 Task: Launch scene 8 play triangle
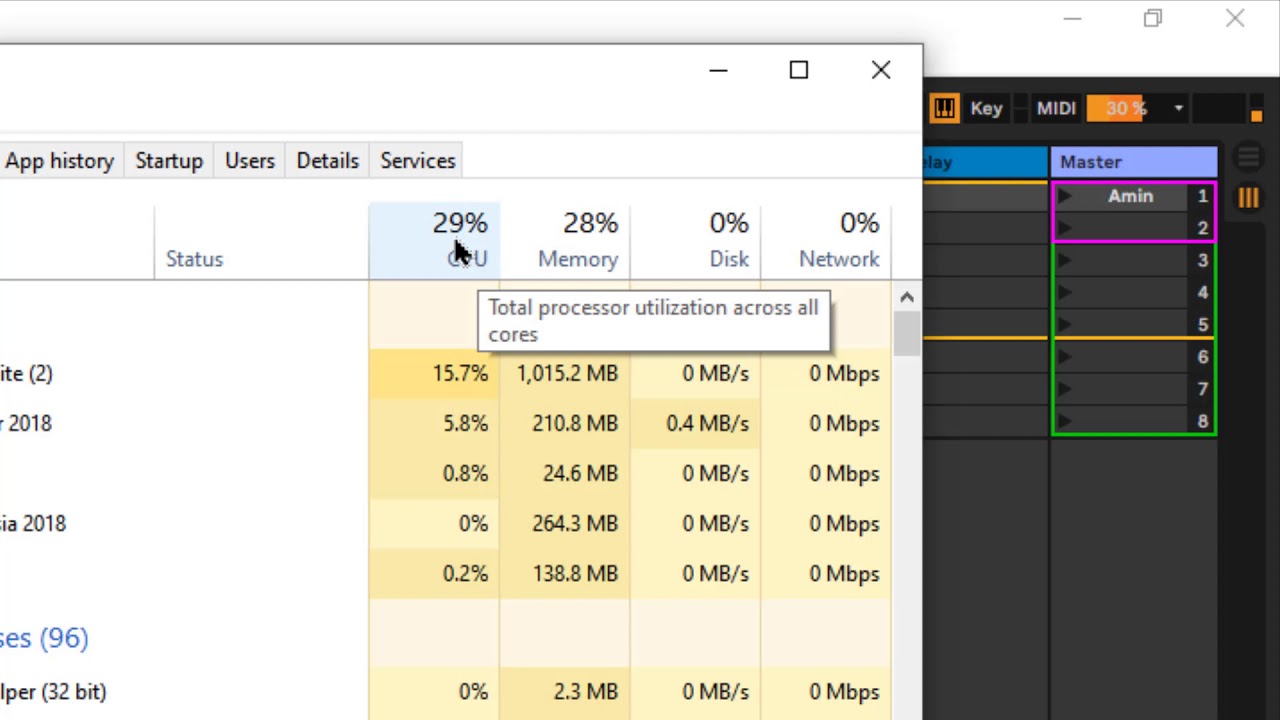click(1064, 421)
